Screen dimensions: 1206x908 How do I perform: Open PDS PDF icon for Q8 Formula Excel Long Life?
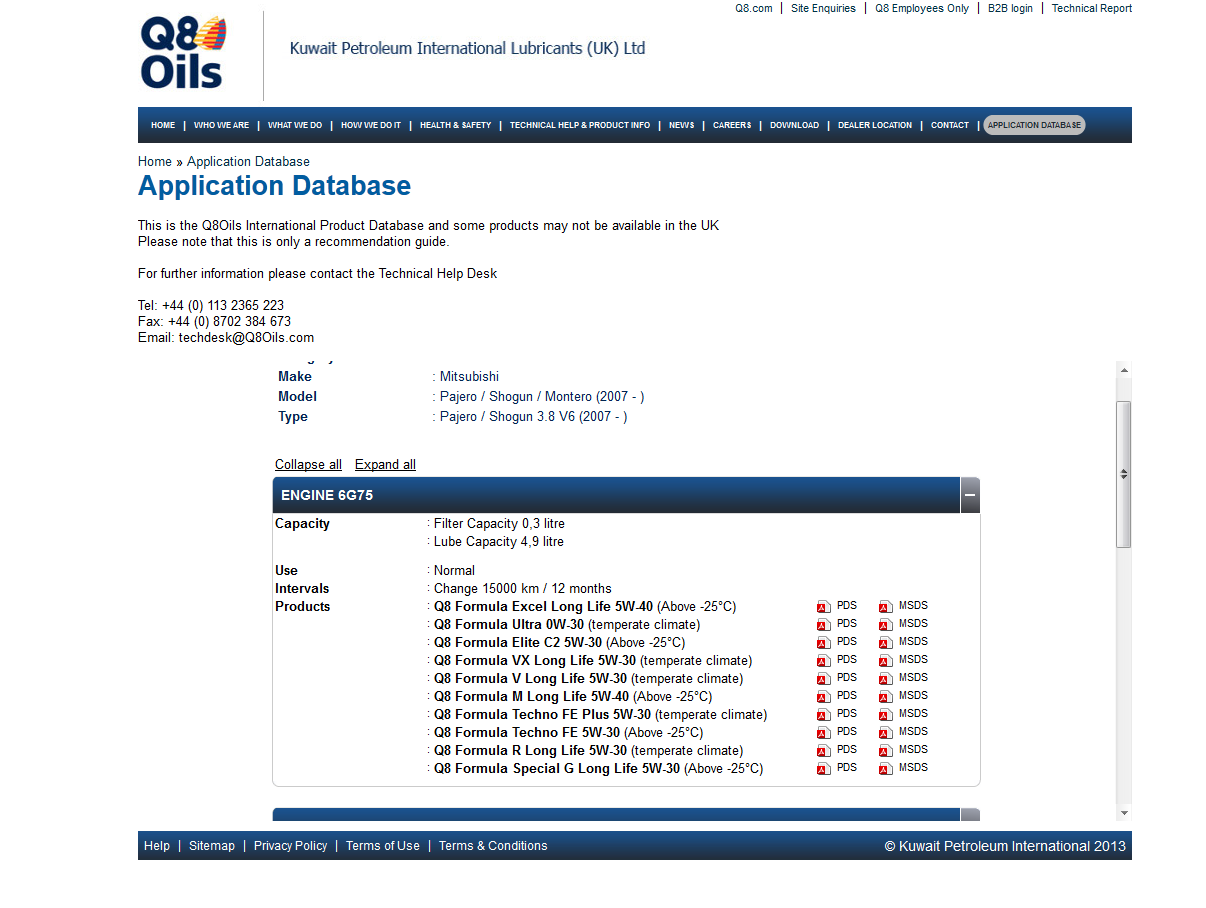point(824,606)
